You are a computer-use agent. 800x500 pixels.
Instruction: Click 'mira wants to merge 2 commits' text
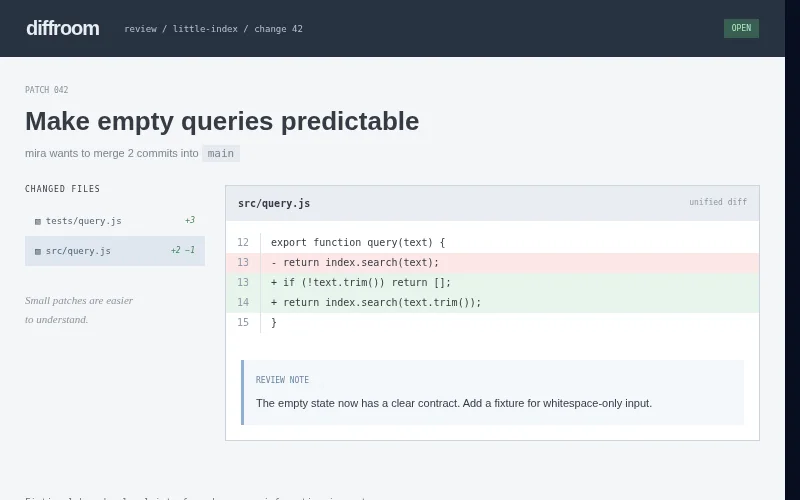tap(112, 153)
